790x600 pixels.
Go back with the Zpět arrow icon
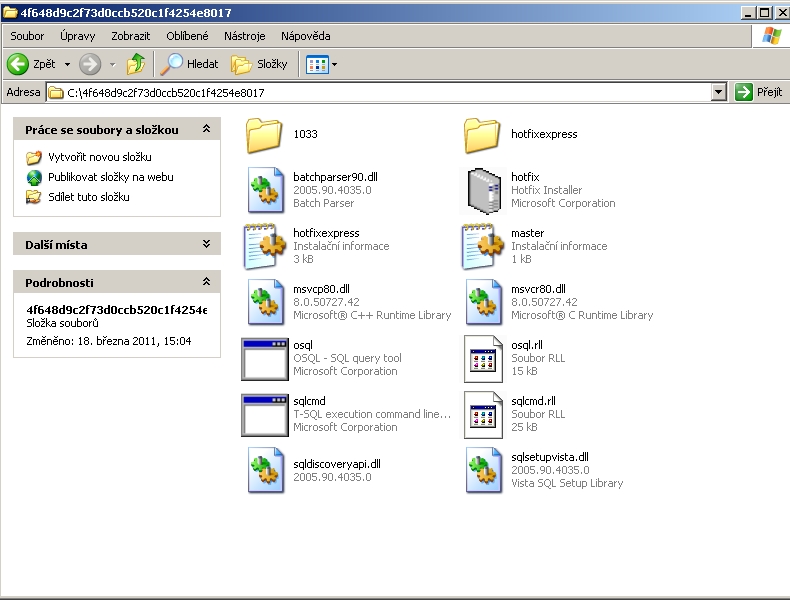point(18,64)
